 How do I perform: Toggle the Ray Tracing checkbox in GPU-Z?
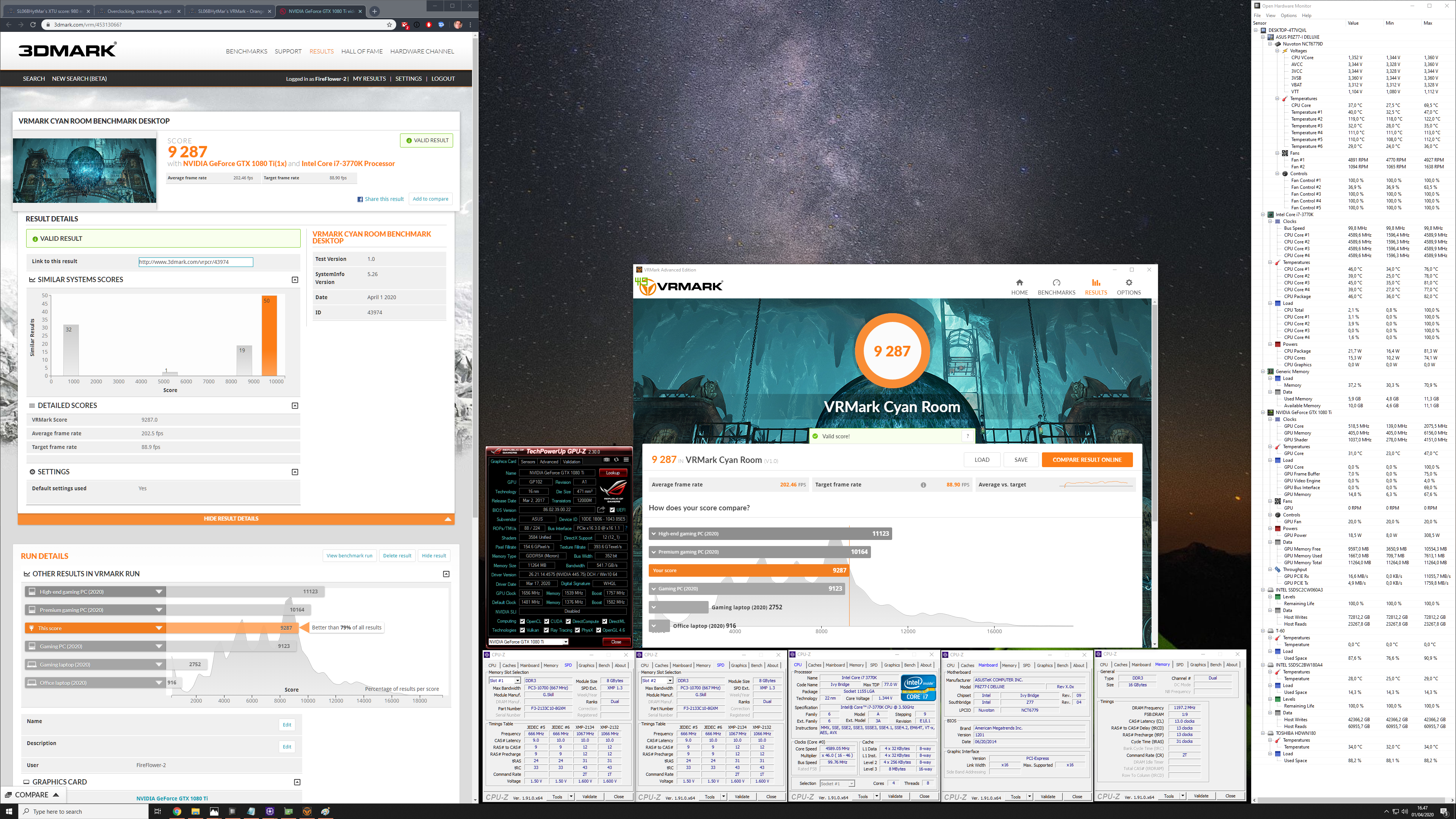pyautogui.click(x=546, y=630)
